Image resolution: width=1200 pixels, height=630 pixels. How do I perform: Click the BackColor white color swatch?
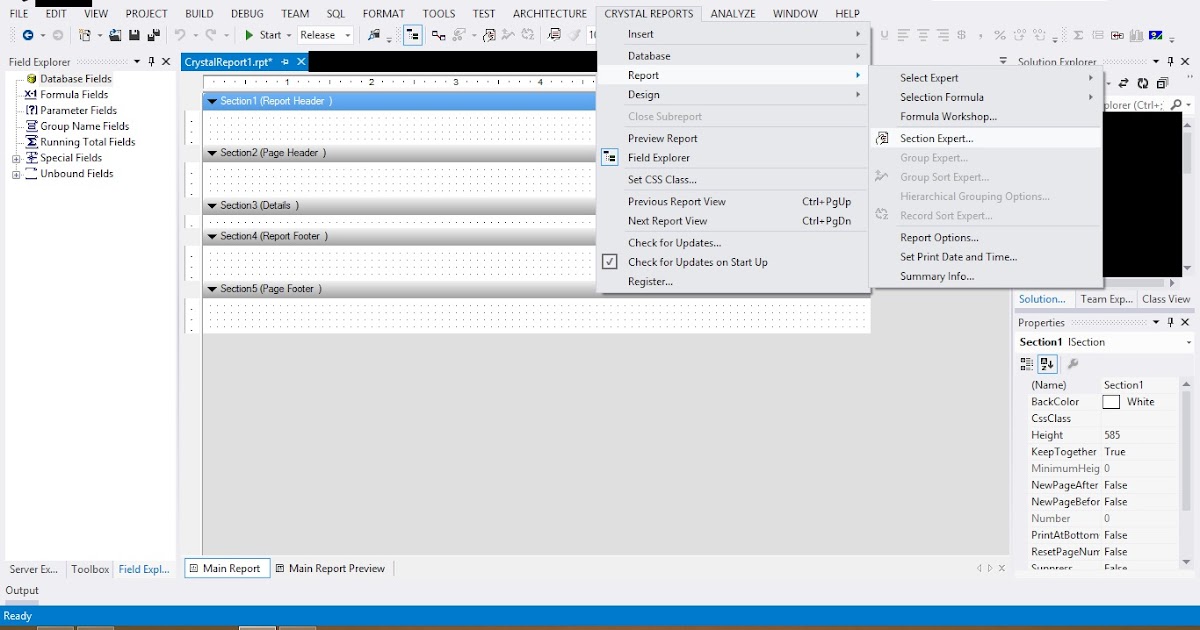(1111, 402)
